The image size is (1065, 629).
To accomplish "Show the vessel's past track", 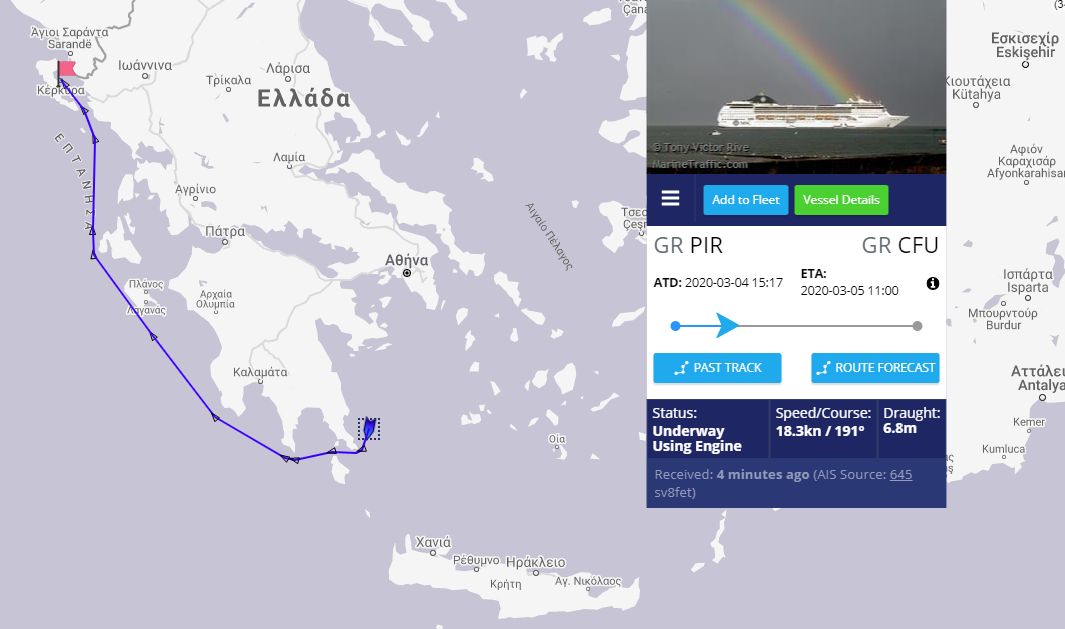I will pos(717,368).
